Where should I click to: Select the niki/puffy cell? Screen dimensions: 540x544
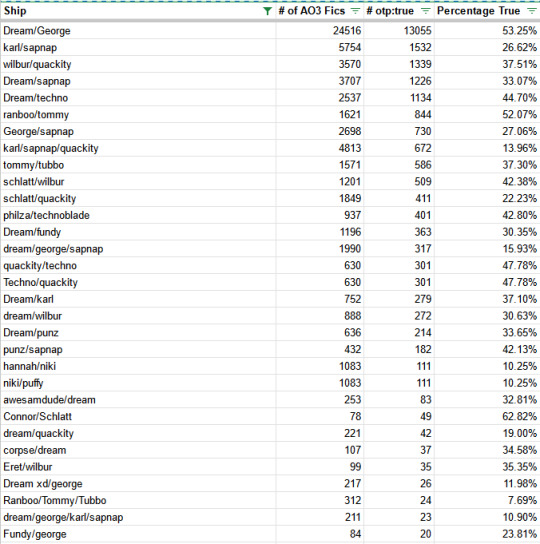point(138,383)
